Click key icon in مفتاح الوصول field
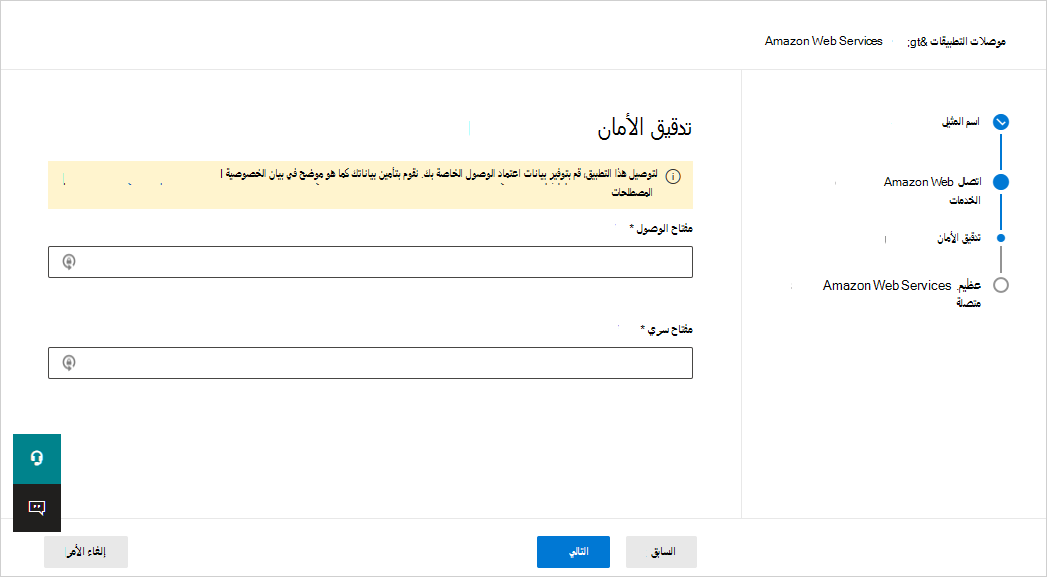The width and height of the screenshot is (1047, 577). (68, 262)
